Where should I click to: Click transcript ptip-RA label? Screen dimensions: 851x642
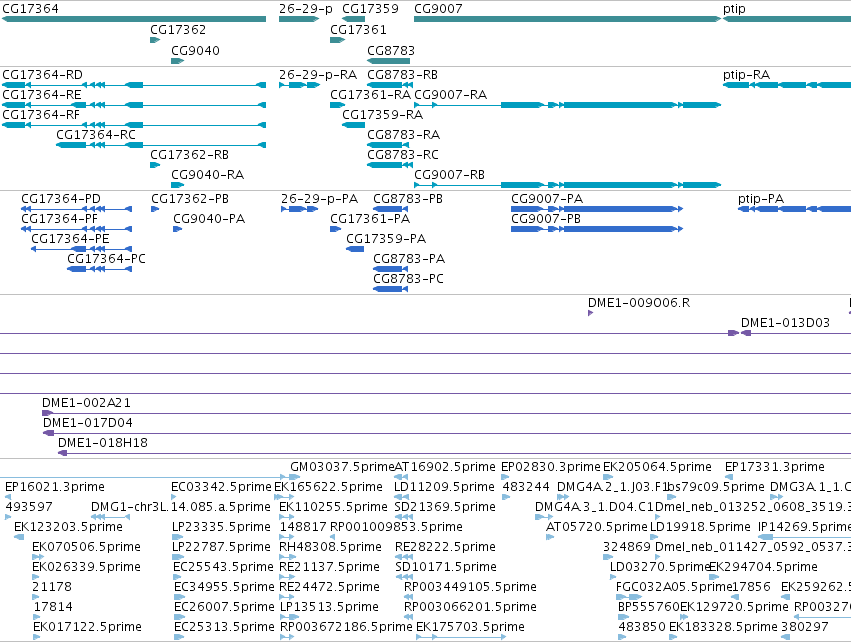(x=746, y=74)
